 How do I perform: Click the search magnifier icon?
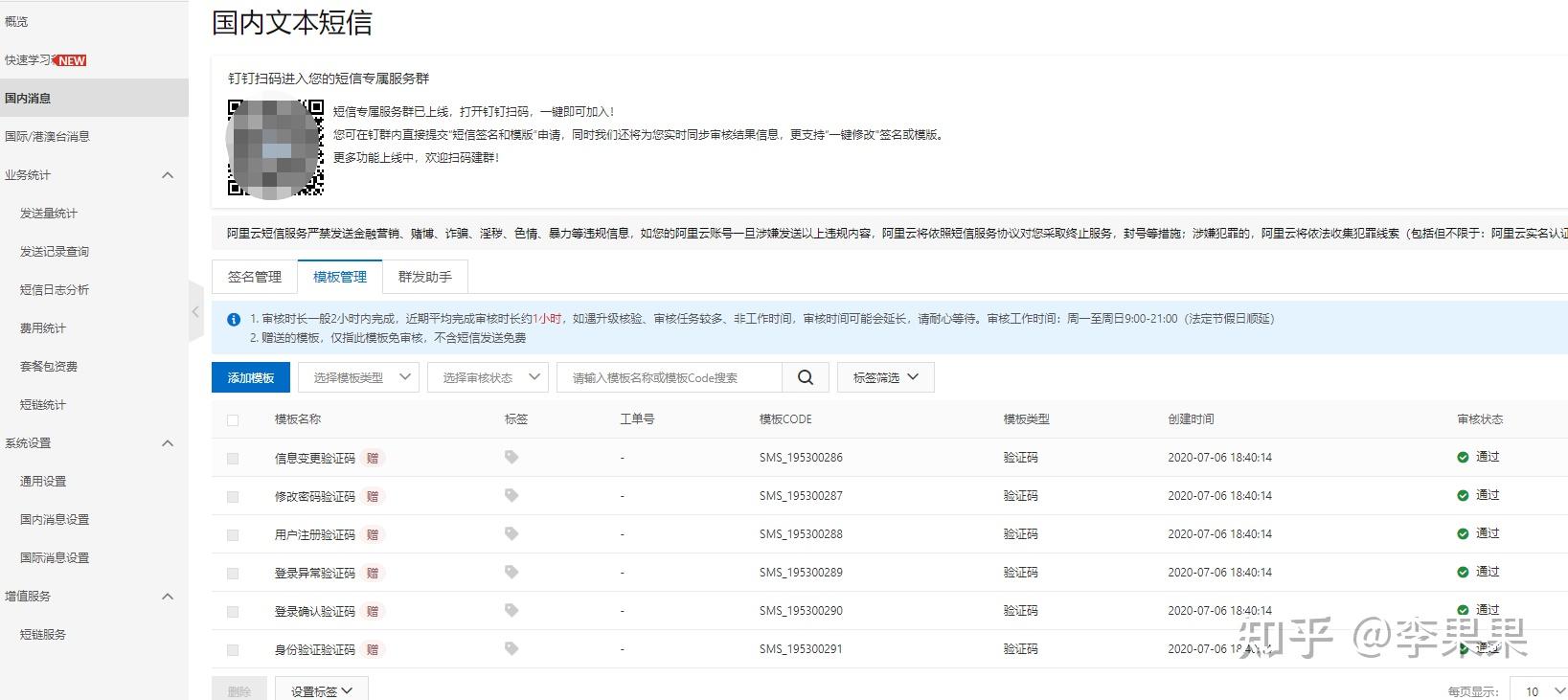[x=806, y=377]
